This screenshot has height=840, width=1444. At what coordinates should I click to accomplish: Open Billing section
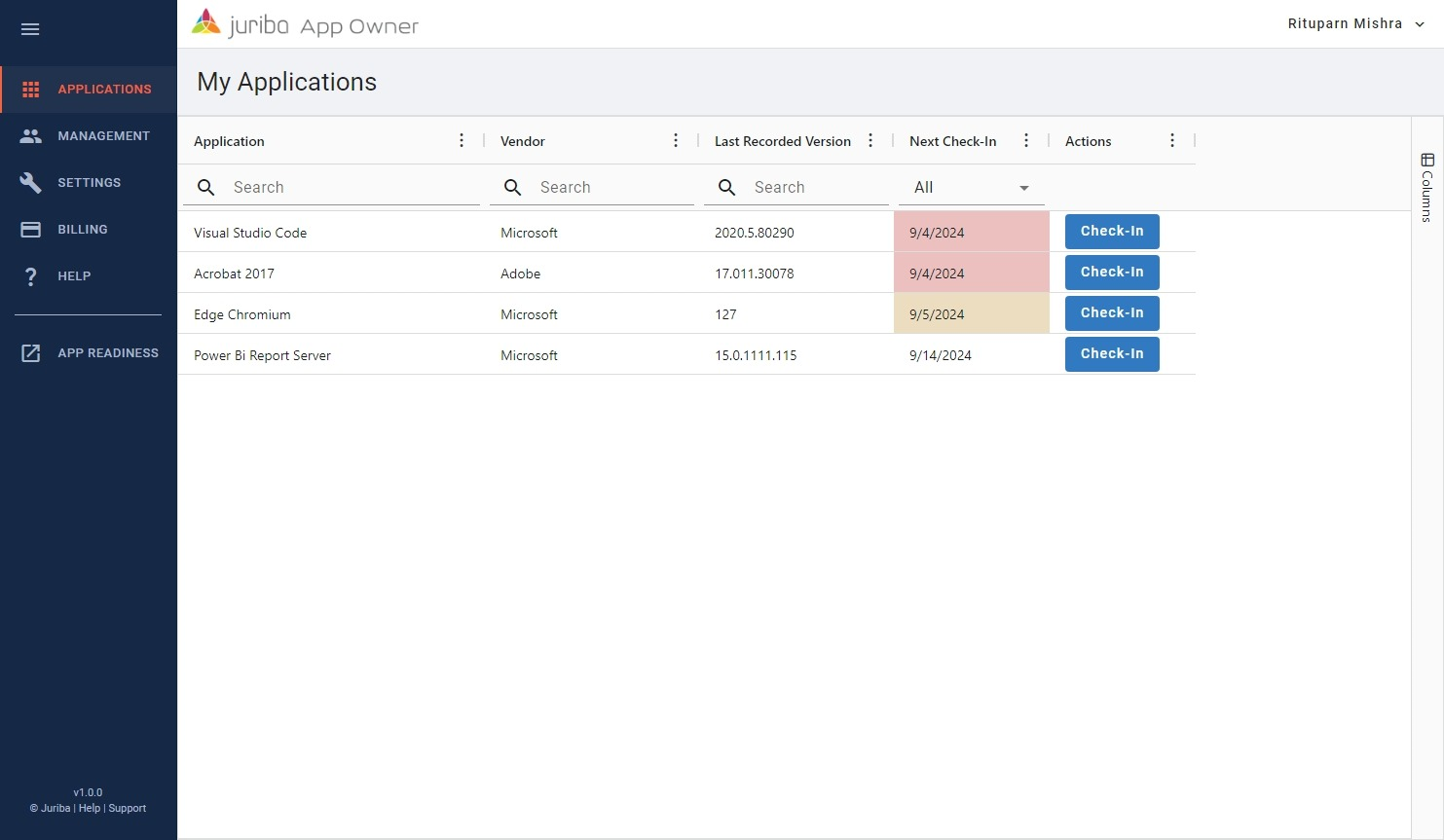(x=89, y=230)
